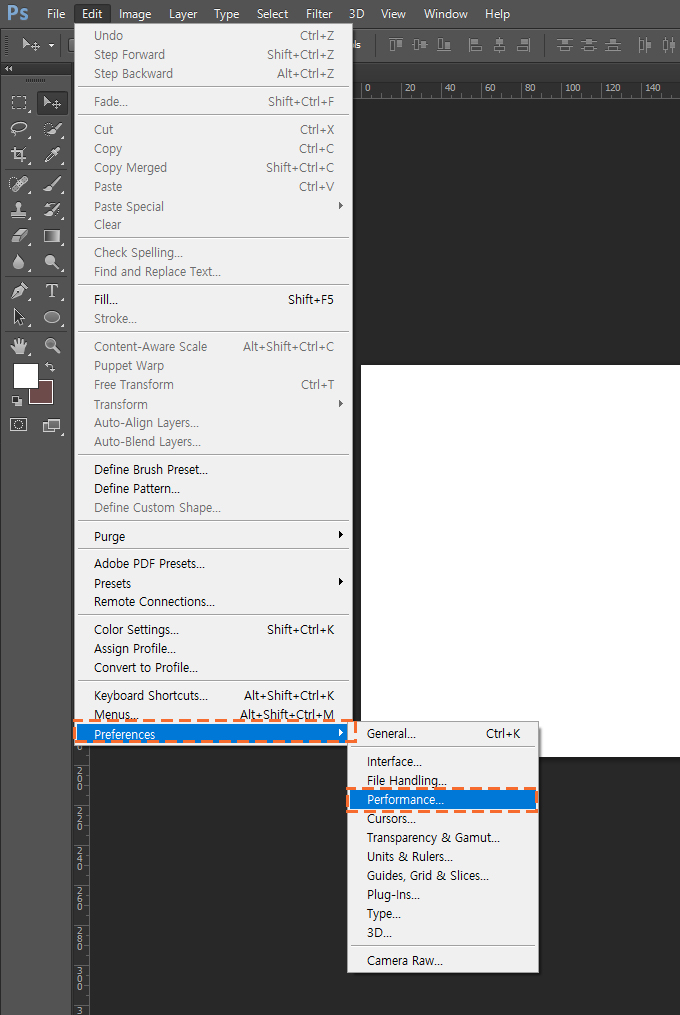Choose Fill... from the Edit menu

tap(214, 300)
